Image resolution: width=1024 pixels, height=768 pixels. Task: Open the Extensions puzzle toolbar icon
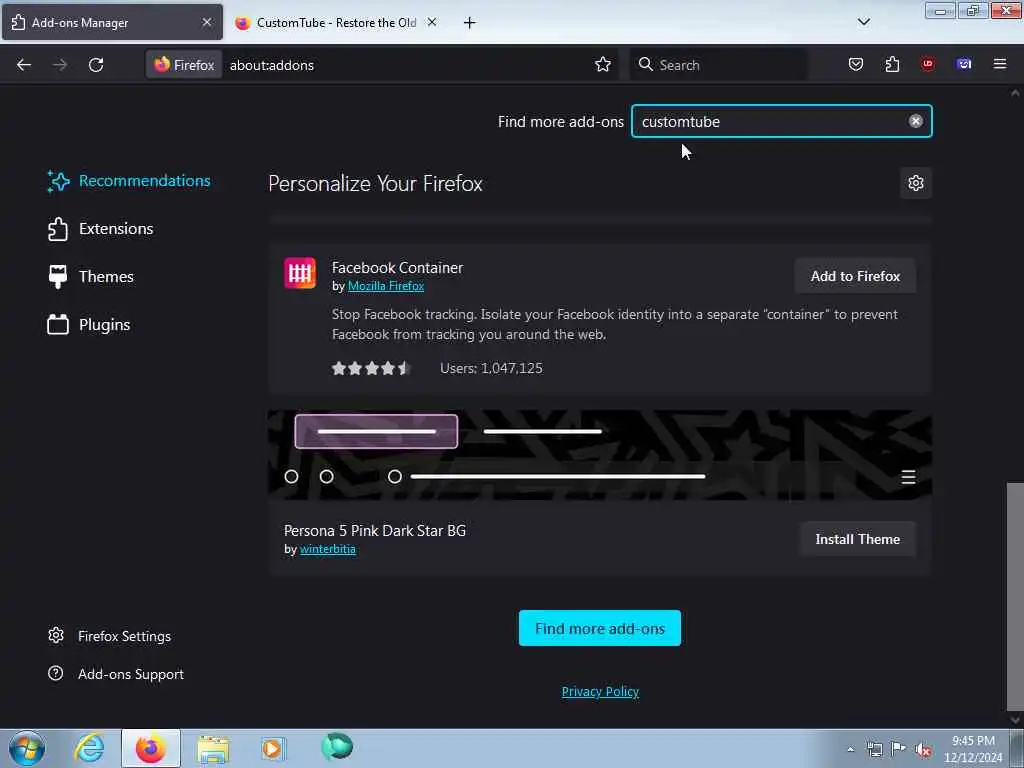[x=892, y=65]
